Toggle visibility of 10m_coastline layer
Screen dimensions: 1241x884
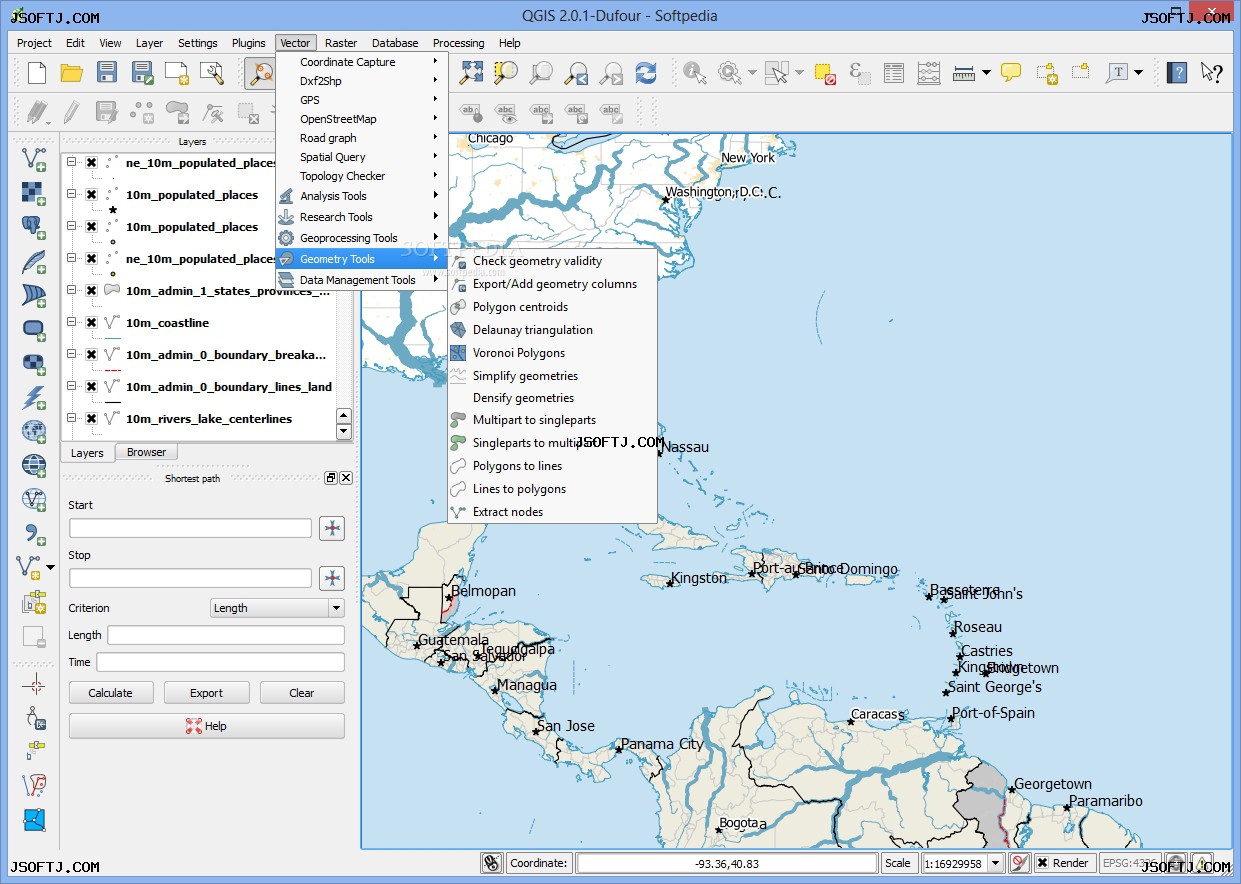coord(91,323)
